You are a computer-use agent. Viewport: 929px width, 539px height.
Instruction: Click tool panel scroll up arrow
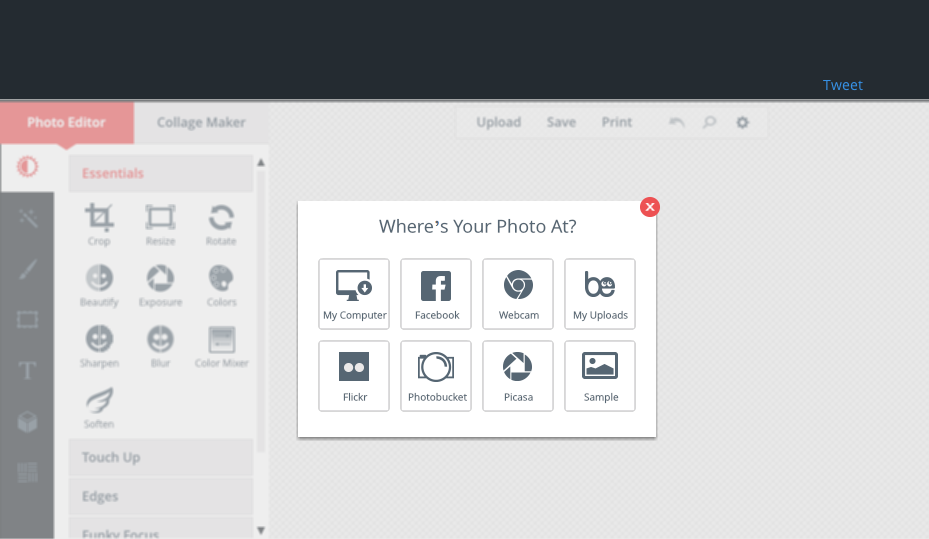(261, 162)
